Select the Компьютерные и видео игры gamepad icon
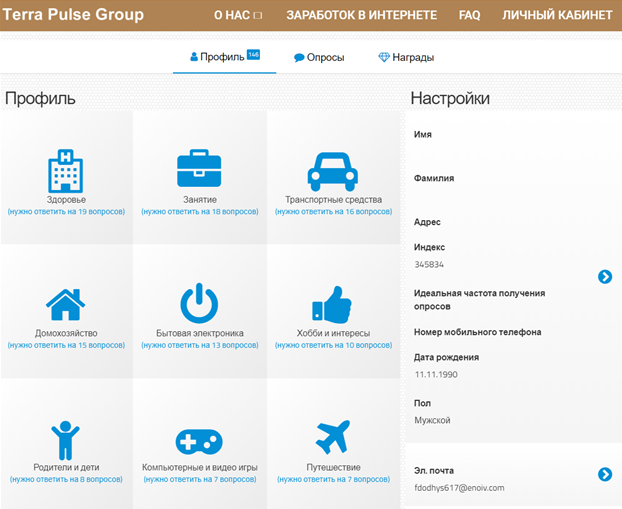The height and width of the screenshot is (509, 622). pyautogui.click(x=199, y=442)
